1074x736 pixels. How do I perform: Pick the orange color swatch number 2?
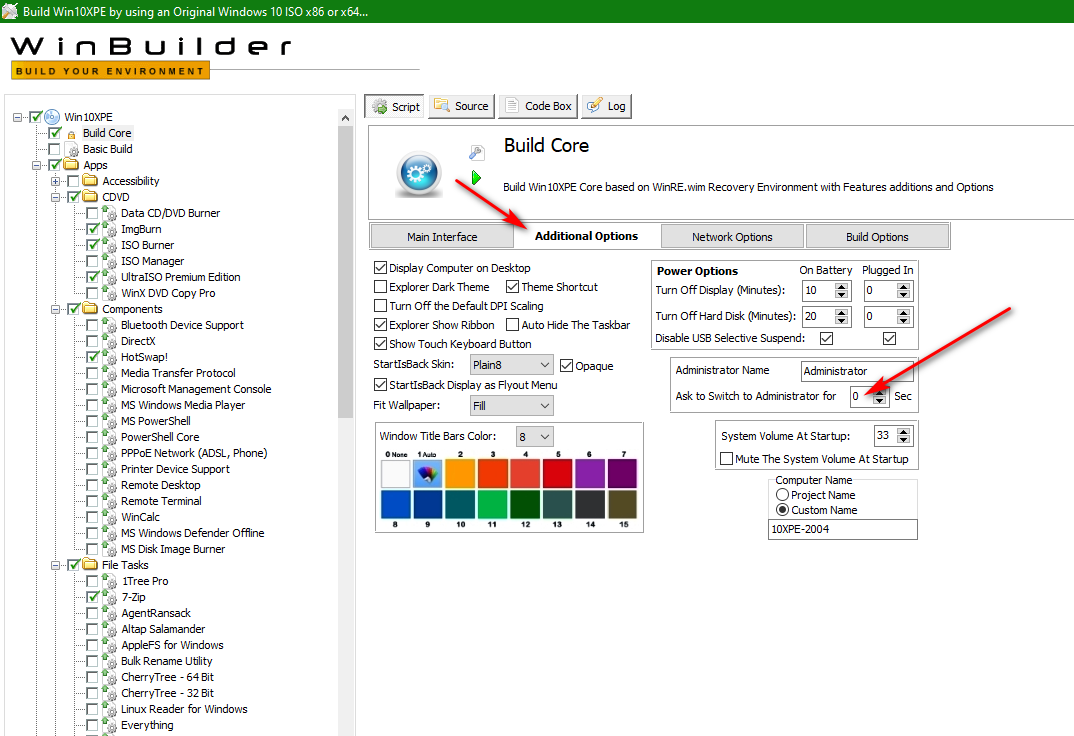(x=460, y=474)
